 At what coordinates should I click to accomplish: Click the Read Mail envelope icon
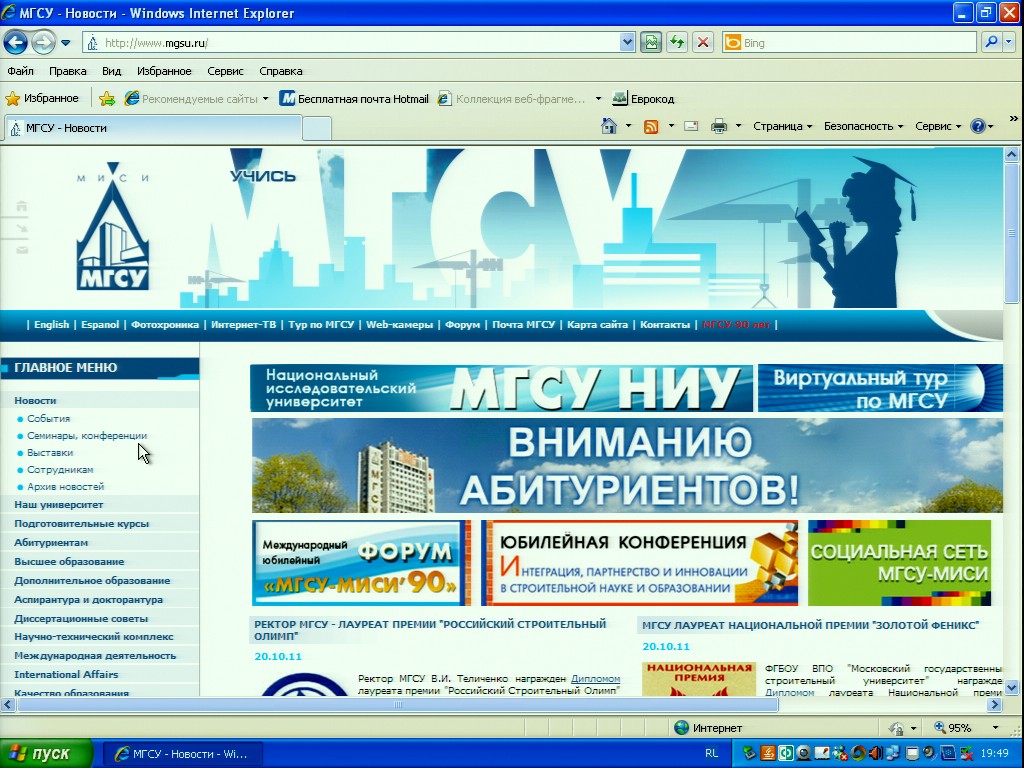click(x=691, y=126)
